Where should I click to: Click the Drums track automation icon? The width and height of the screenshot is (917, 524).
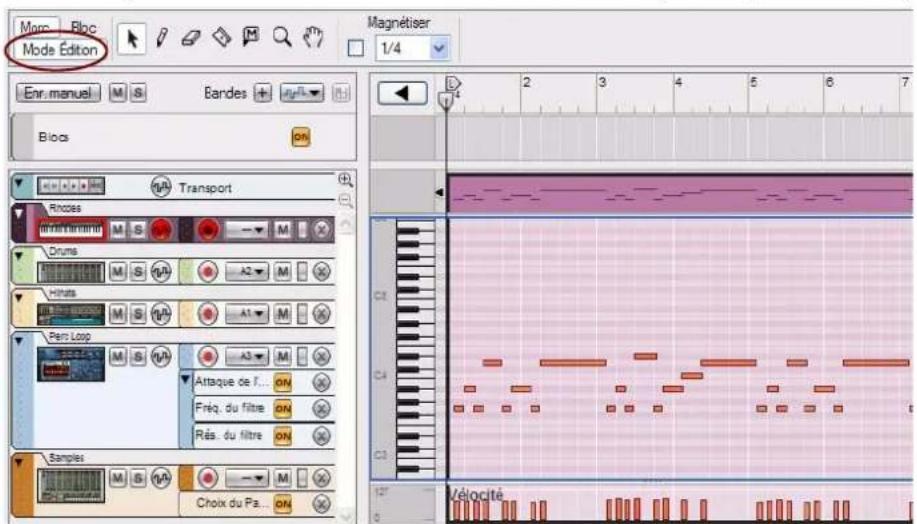click(x=161, y=272)
